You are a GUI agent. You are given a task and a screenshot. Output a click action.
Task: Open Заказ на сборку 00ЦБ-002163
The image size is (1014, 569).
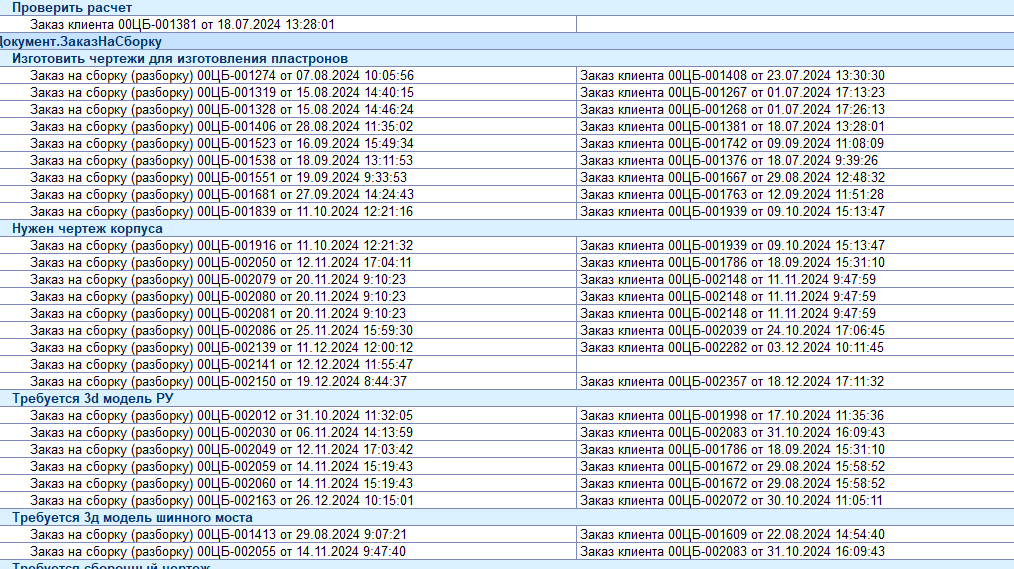[x=222, y=500]
